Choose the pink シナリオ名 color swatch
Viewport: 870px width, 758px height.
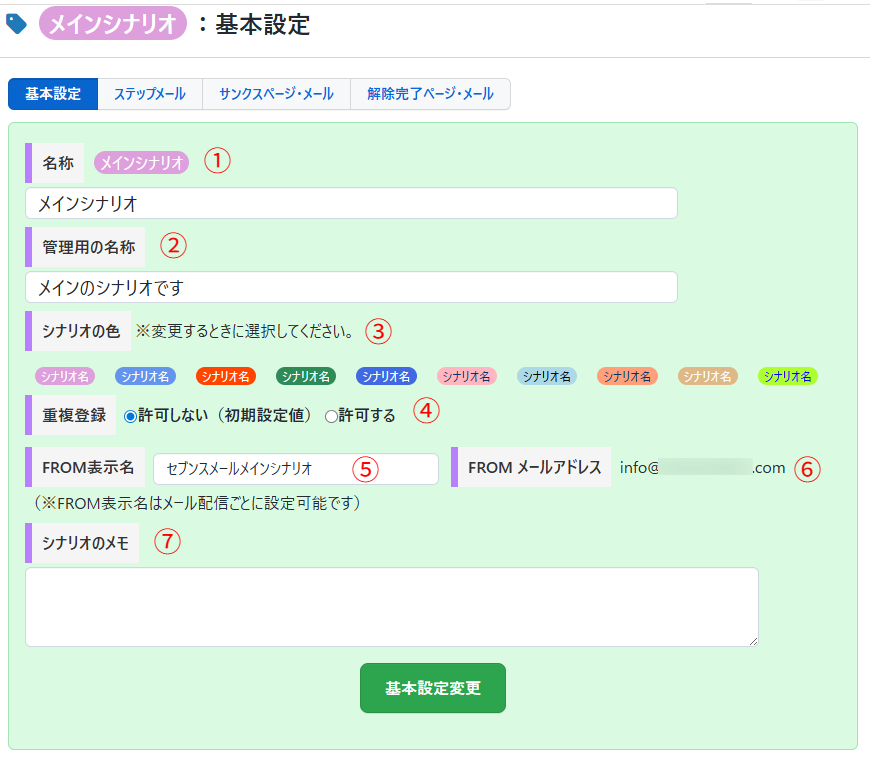point(467,376)
